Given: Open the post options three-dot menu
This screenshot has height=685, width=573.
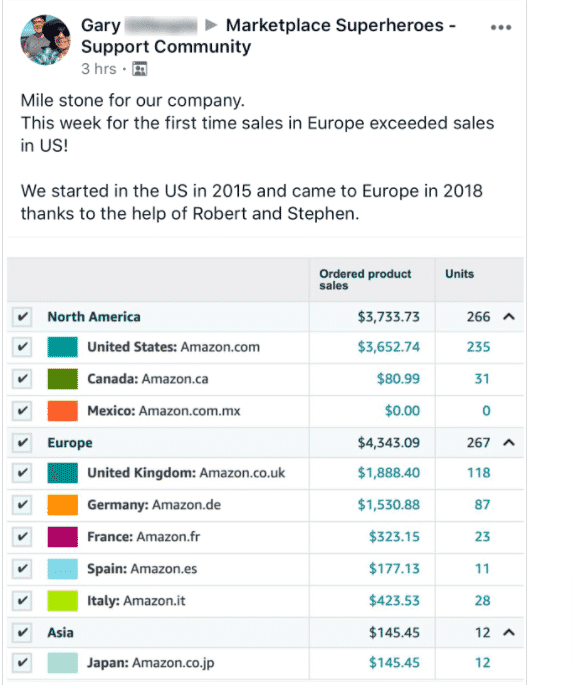Looking at the screenshot, I should coord(501,28).
